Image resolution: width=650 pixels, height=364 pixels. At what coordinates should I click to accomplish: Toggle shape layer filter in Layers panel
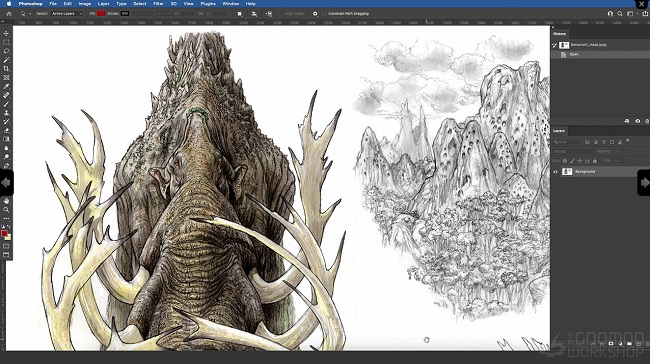612,142
